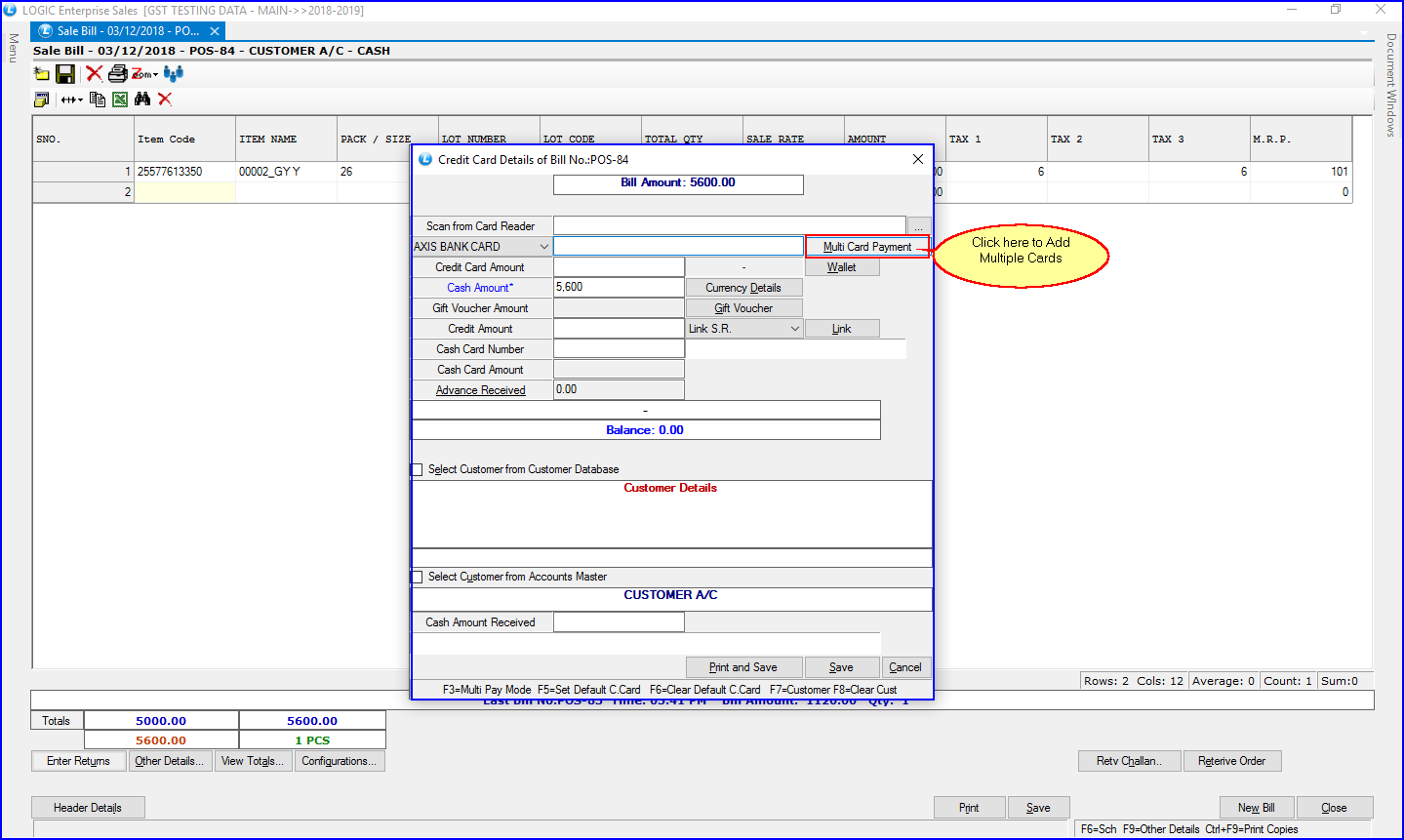This screenshot has height=840, width=1404.
Task: Open the vertical Menu side panel
Action: tap(13, 48)
